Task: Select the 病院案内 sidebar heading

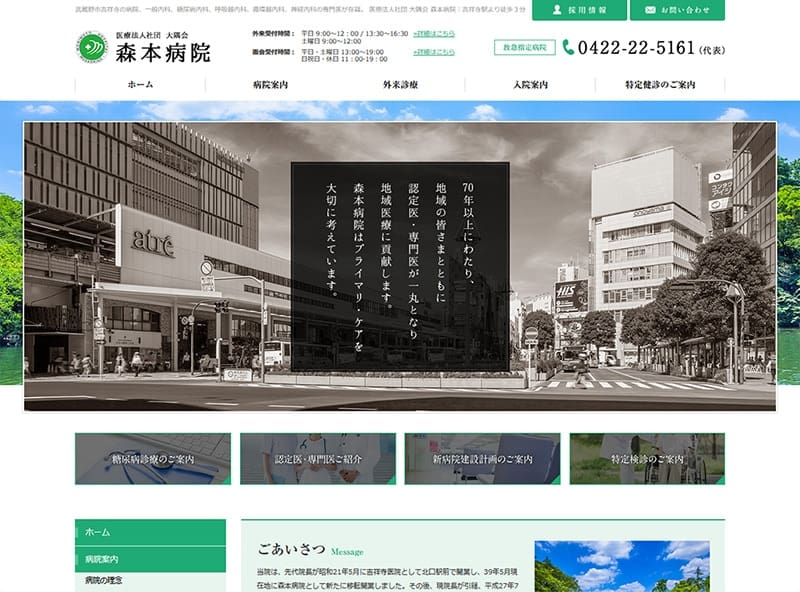Action: [151, 559]
